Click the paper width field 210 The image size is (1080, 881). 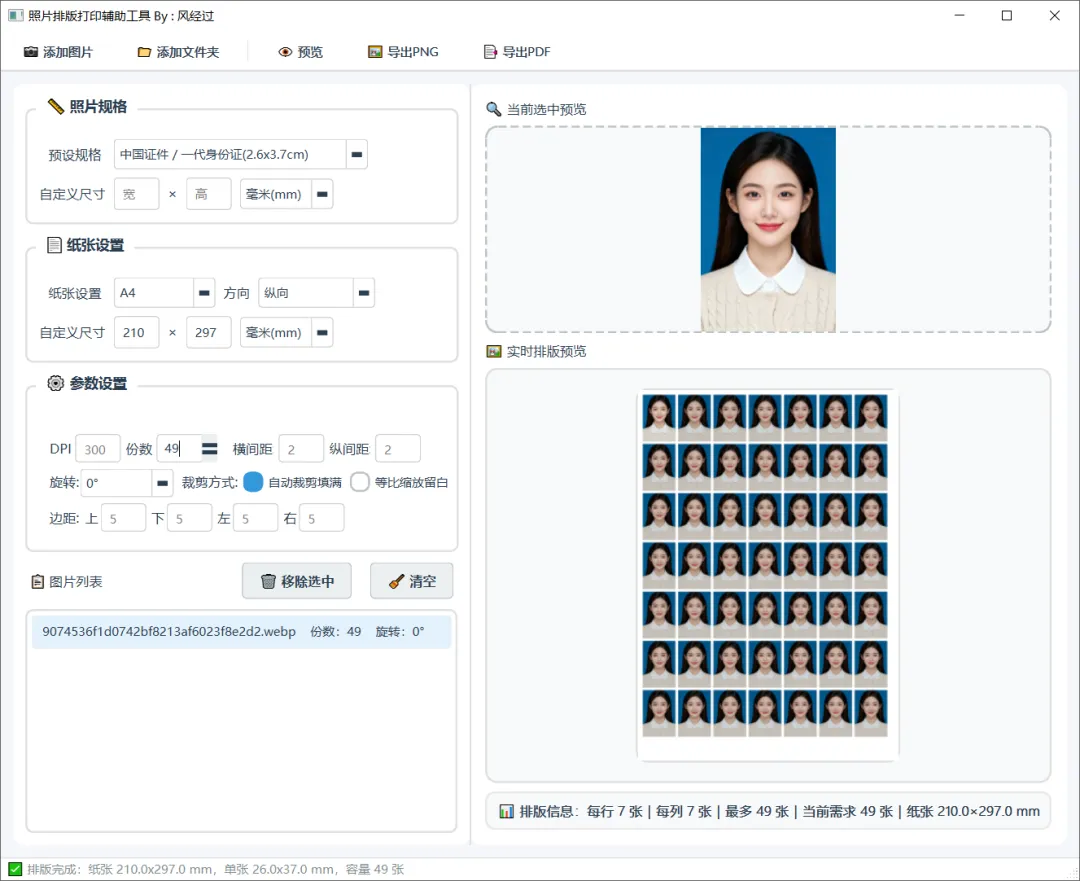(136, 333)
